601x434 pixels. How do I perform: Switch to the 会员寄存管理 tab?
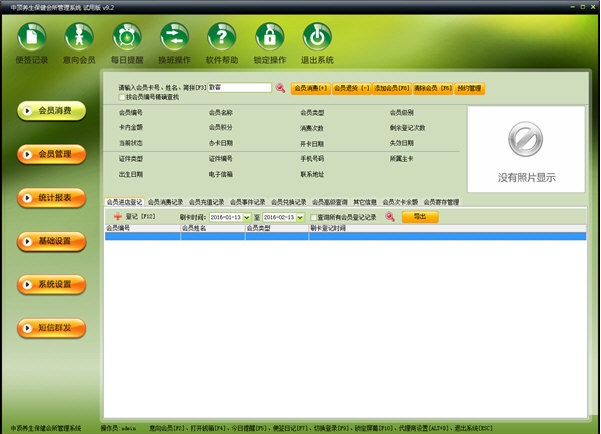pos(441,202)
